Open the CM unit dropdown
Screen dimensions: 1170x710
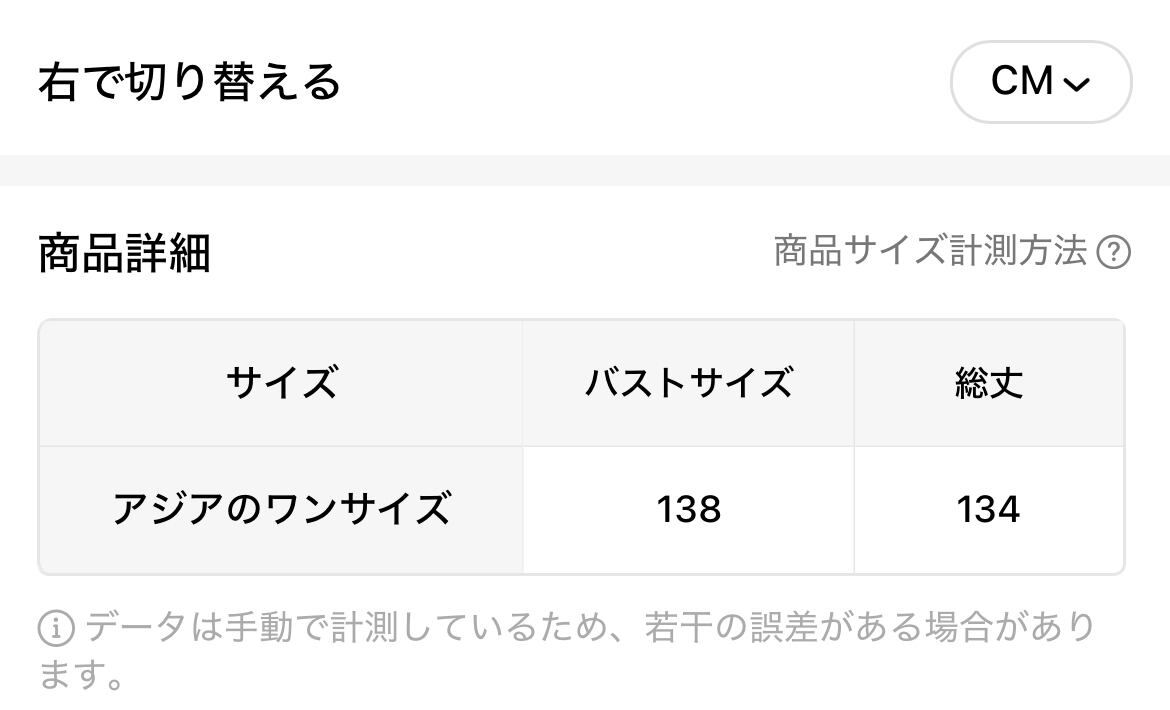(x=1040, y=82)
